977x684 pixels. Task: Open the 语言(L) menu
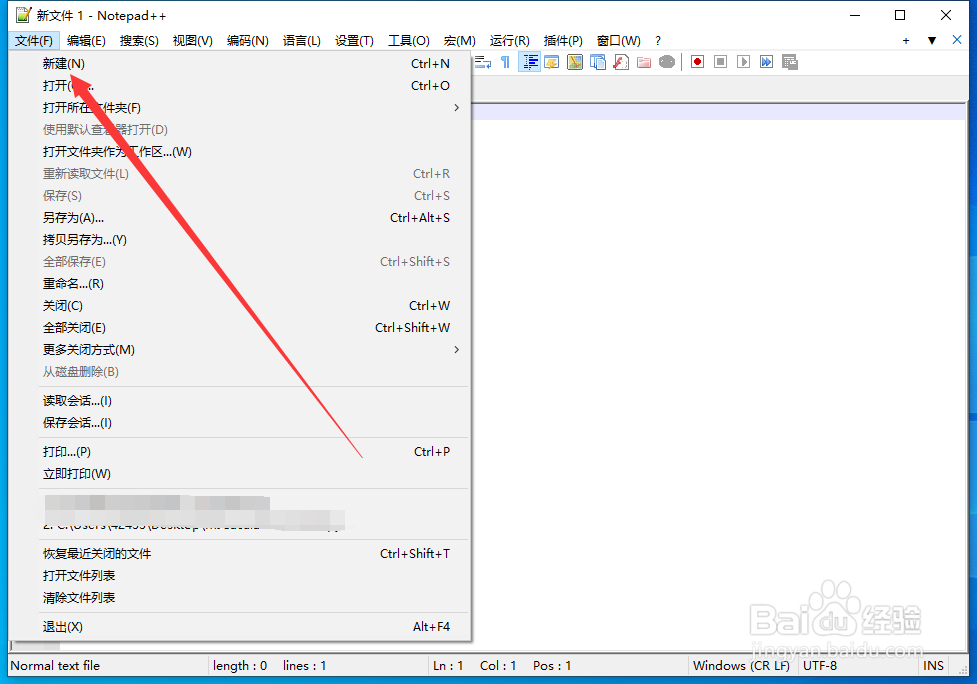click(302, 40)
